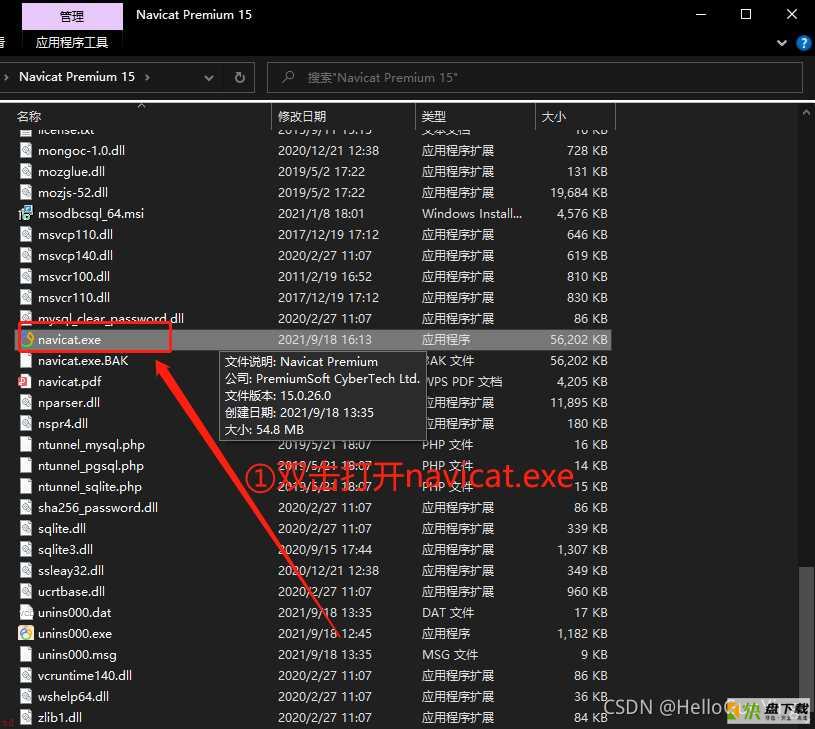Open the 管理 ribbon tab

coord(72,17)
